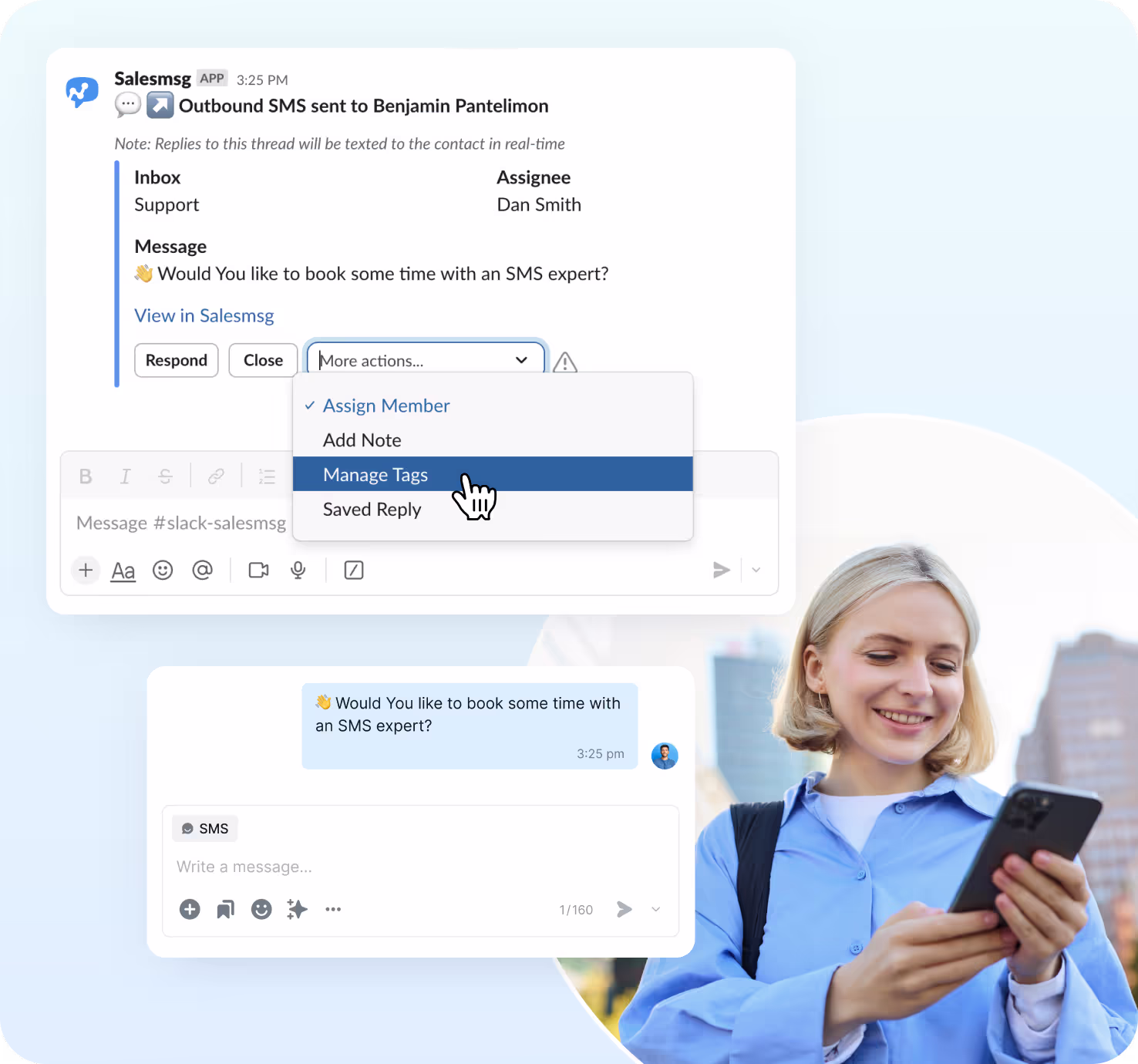This screenshot has width=1138, height=1064.
Task: Toggle the Aa text formatting option
Action: 123,571
